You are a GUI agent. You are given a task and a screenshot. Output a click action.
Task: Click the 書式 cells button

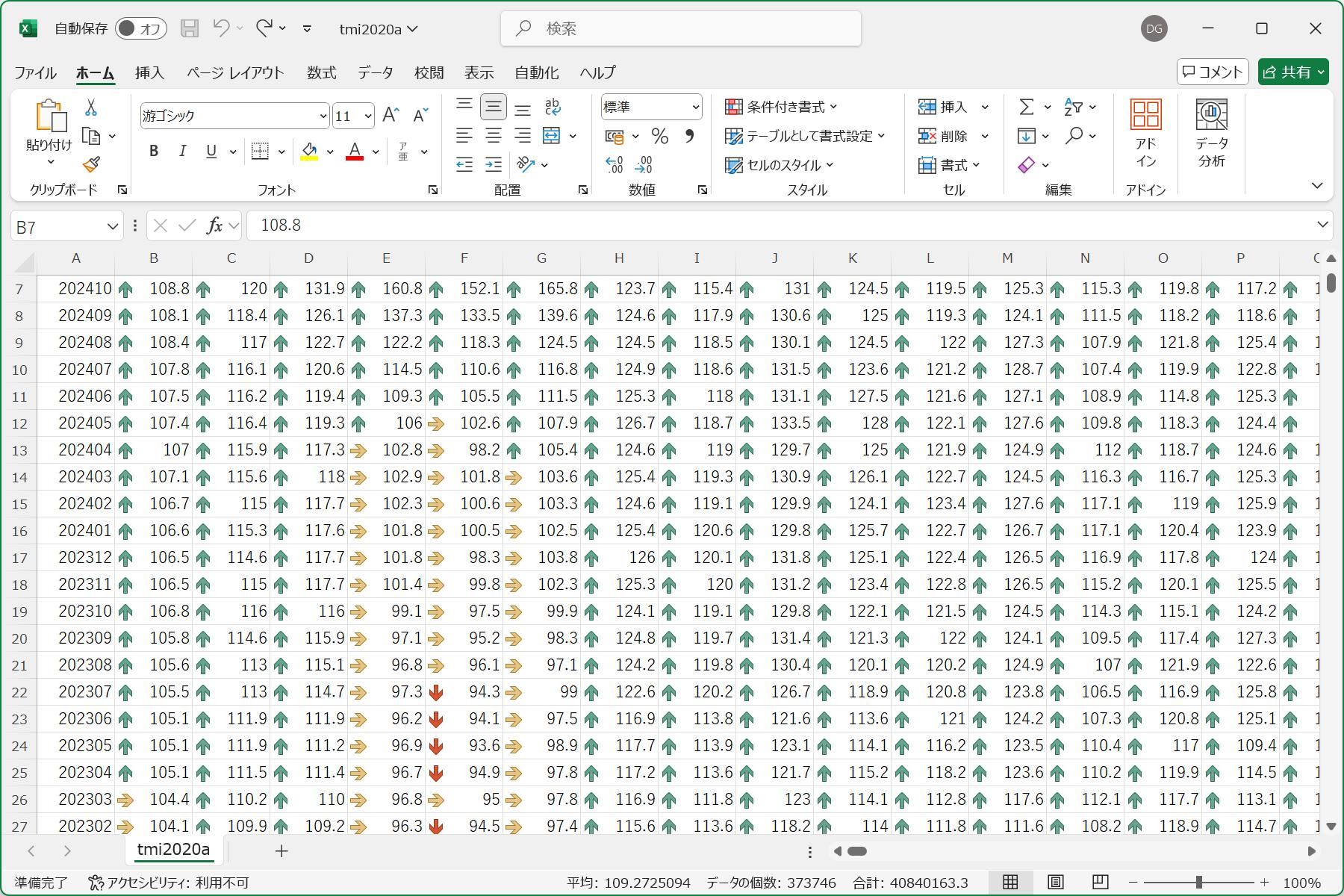pyautogui.click(x=949, y=165)
